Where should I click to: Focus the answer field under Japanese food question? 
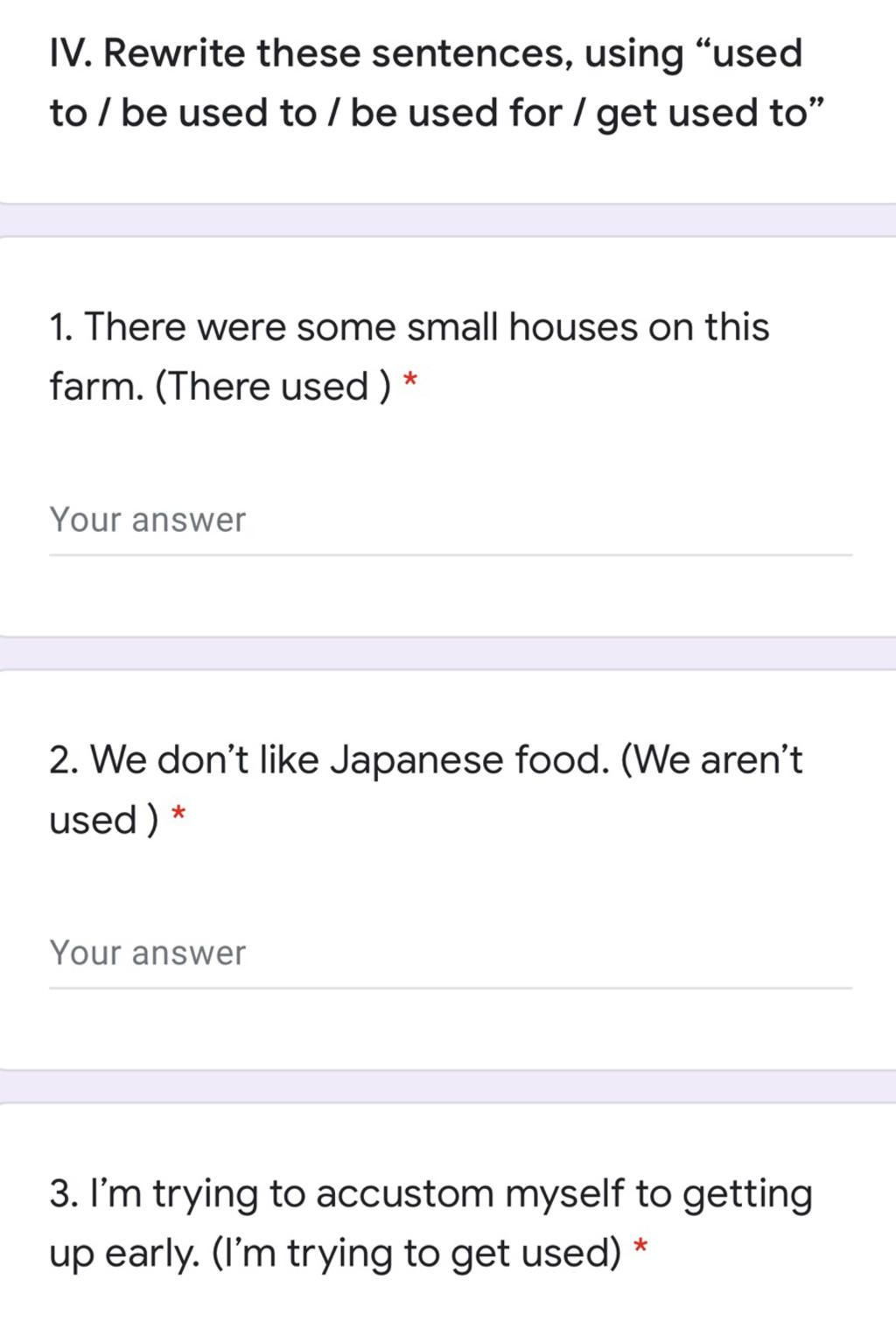(x=450, y=954)
